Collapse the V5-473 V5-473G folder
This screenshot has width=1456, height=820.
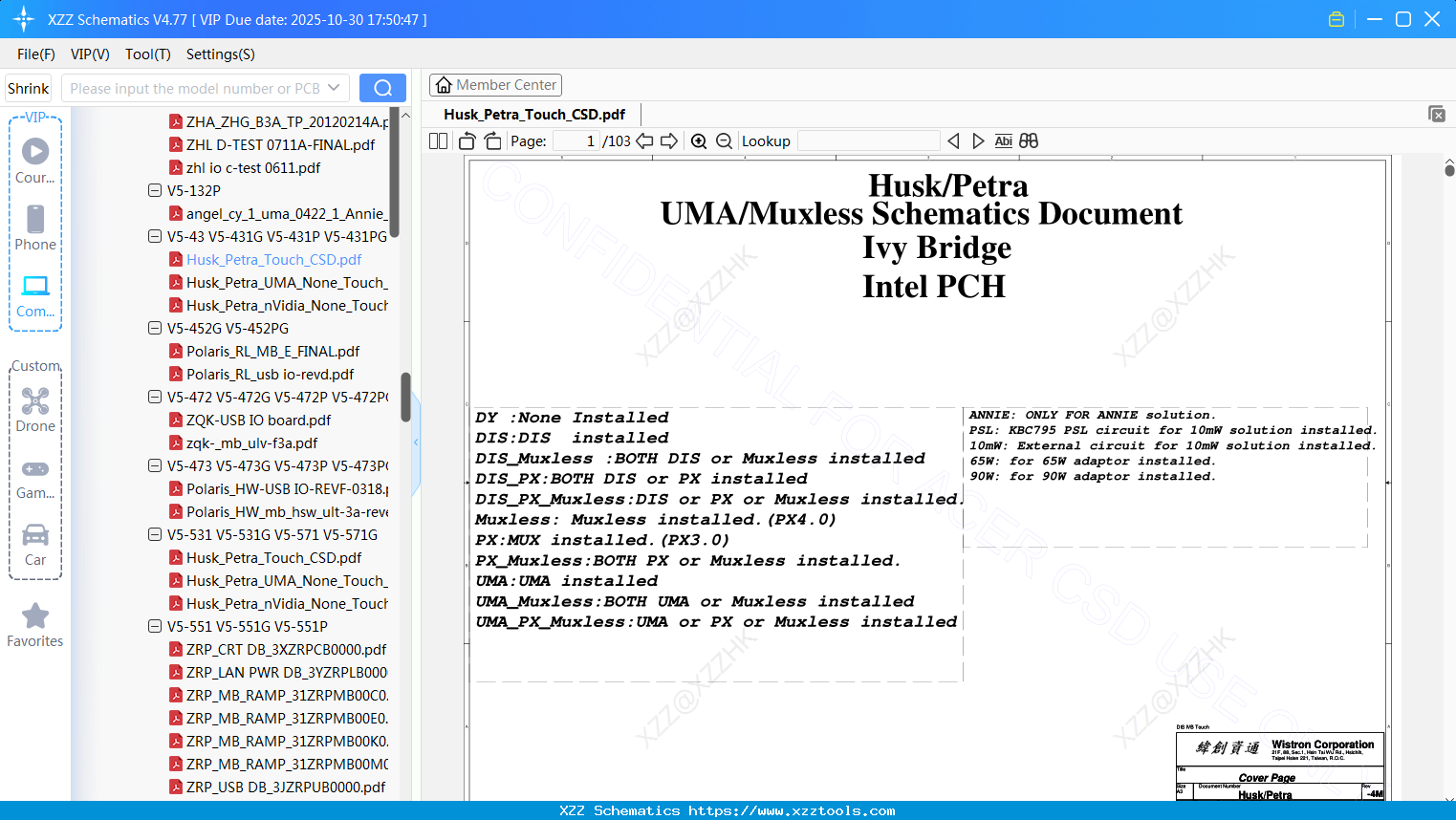pyautogui.click(x=155, y=465)
